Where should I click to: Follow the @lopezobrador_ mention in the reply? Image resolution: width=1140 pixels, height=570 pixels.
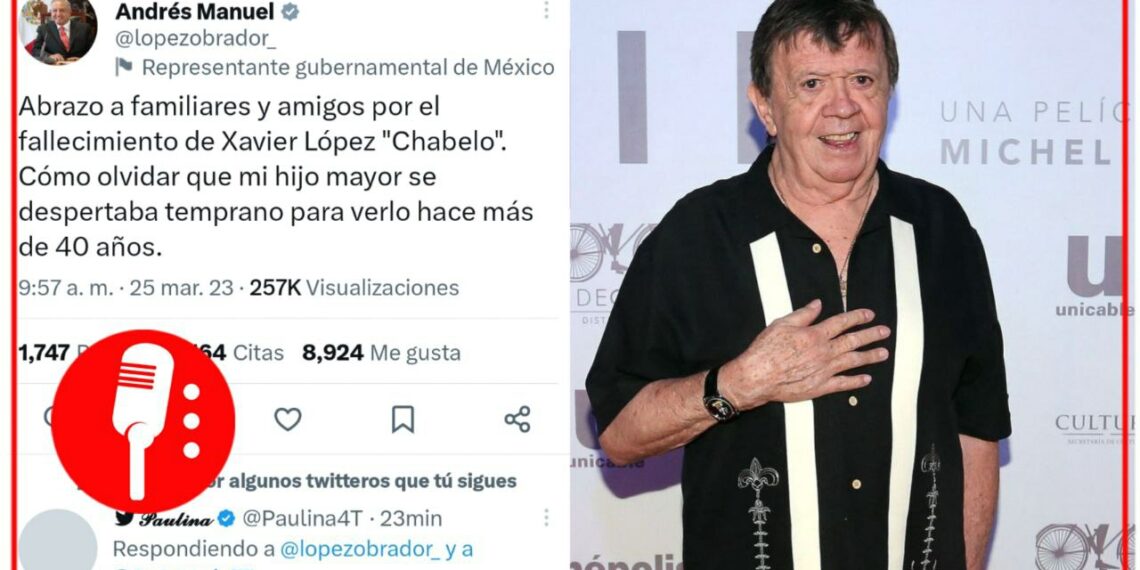coord(359,550)
